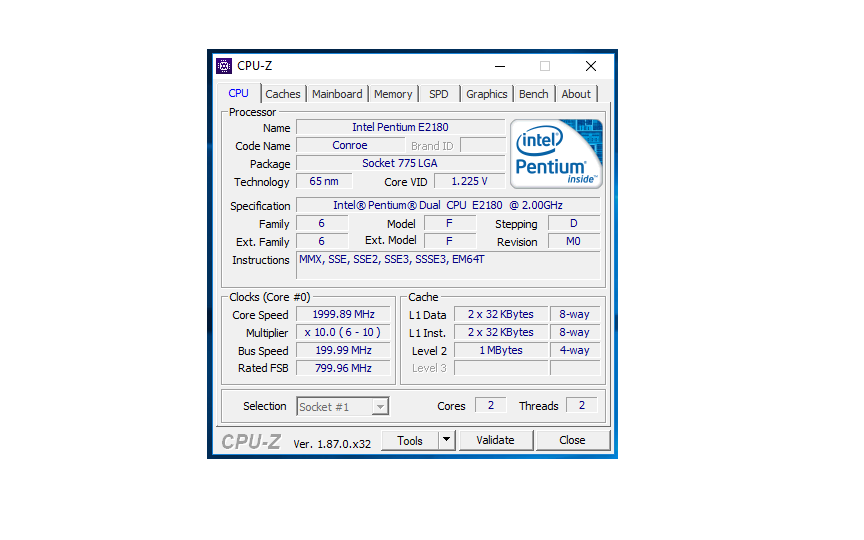Click the Revision value M0

click(574, 241)
